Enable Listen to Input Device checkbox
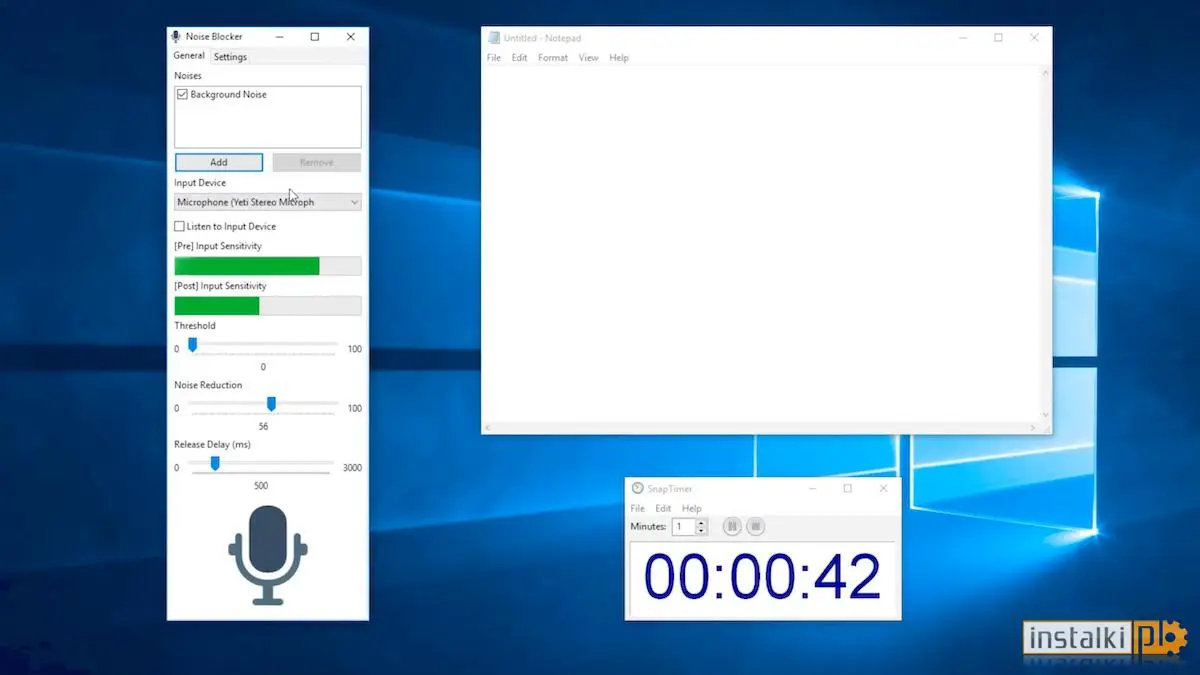Viewport: 1200px width, 675px height. [180, 226]
